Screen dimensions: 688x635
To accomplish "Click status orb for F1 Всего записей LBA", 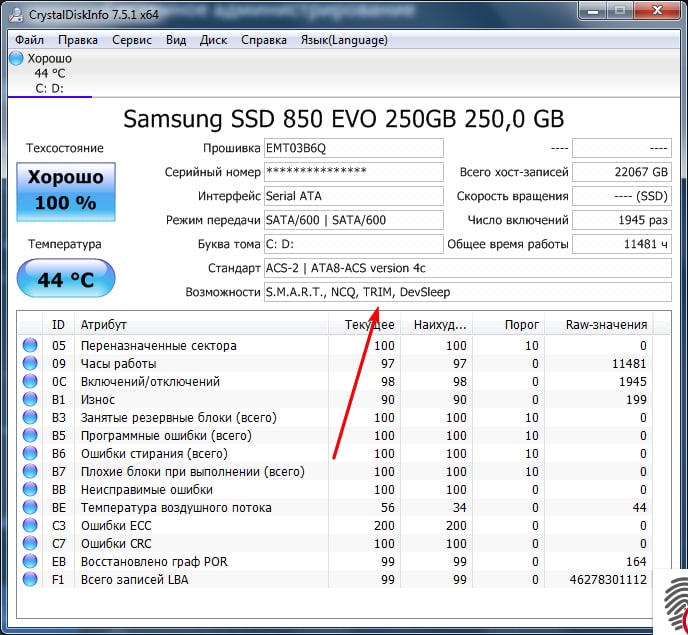I will (30, 579).
